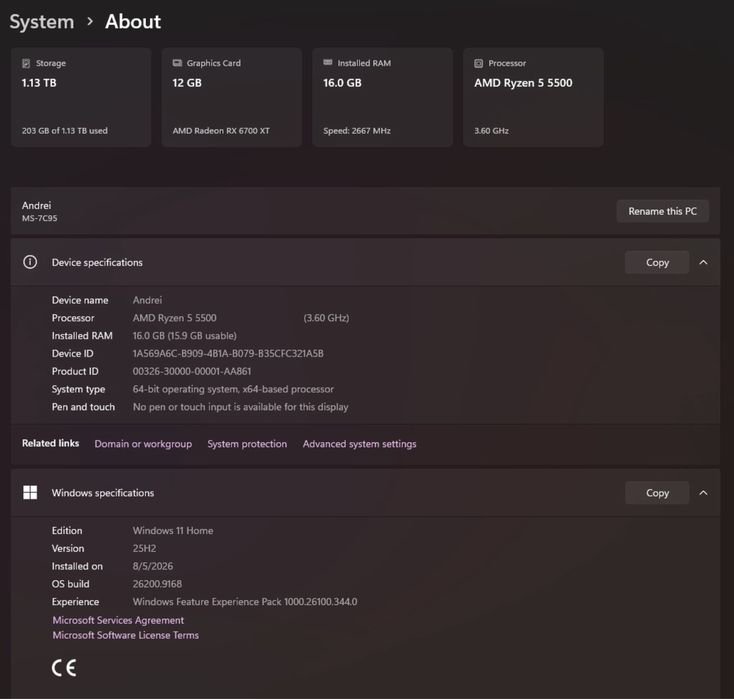Image resolution: width=734 pixels, height=699 pixels.
Task: Open System protection link
Action: [x=247, y=444]
